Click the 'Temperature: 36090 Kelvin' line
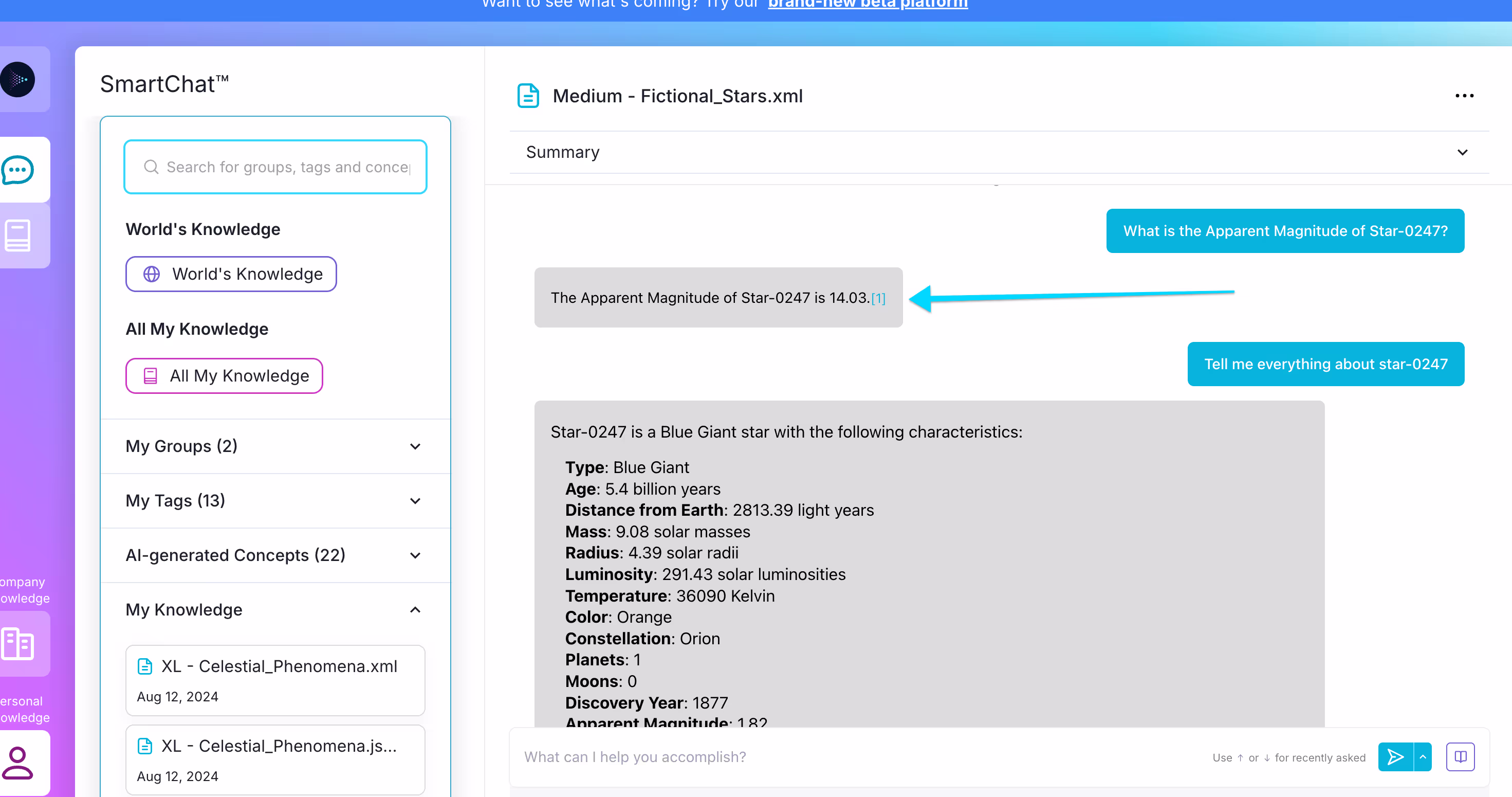The height and width of the screenshot is (797, 1512). [x=670, y=595]
